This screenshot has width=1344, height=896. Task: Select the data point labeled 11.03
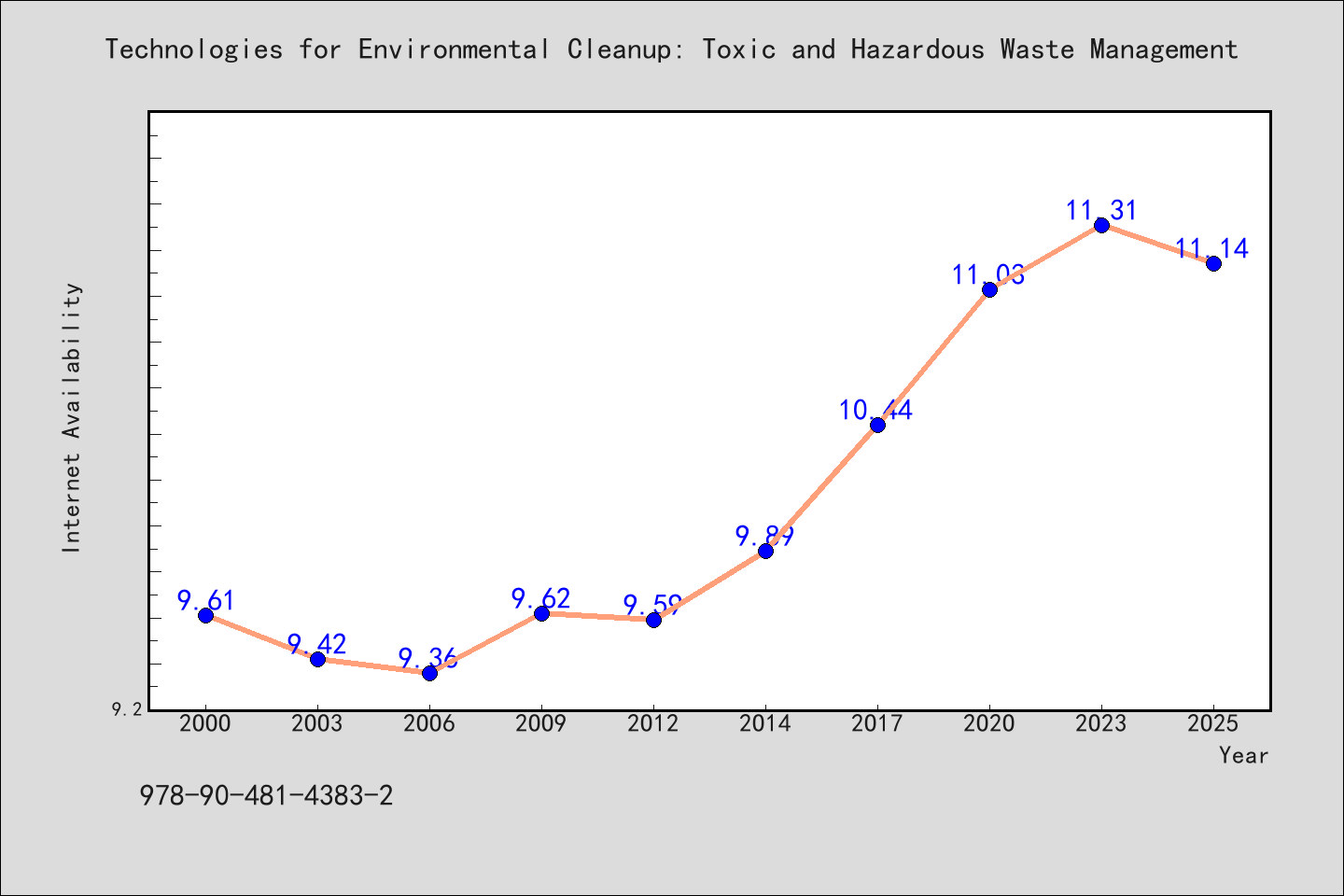pos(989,289)
